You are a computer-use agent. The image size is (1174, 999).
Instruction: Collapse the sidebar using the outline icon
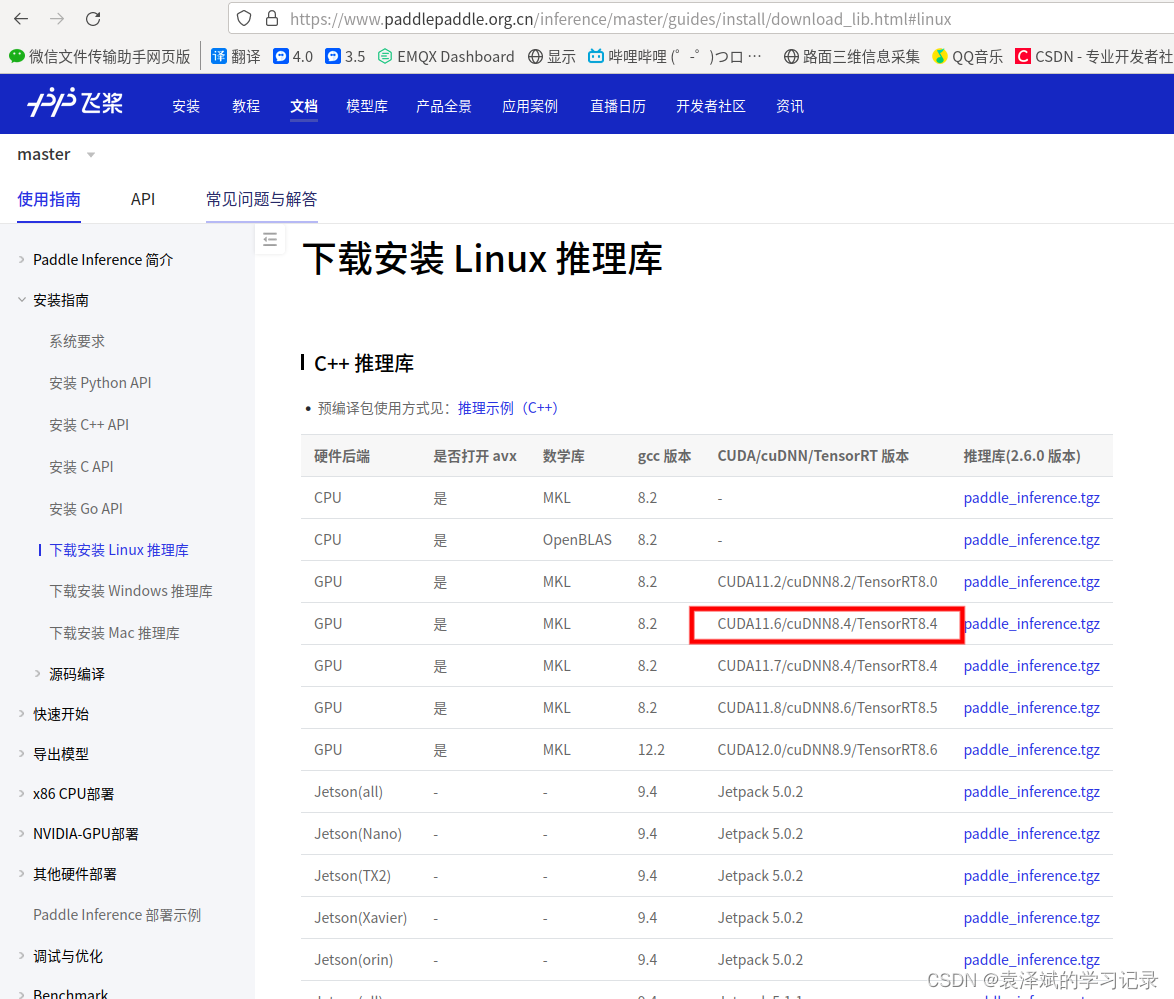pos(270,239)
